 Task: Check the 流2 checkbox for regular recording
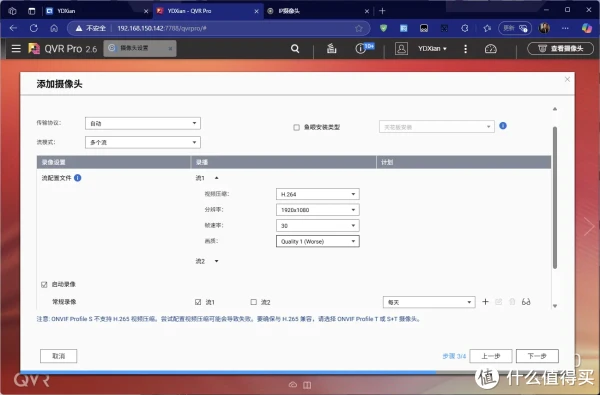click(253, 302)
